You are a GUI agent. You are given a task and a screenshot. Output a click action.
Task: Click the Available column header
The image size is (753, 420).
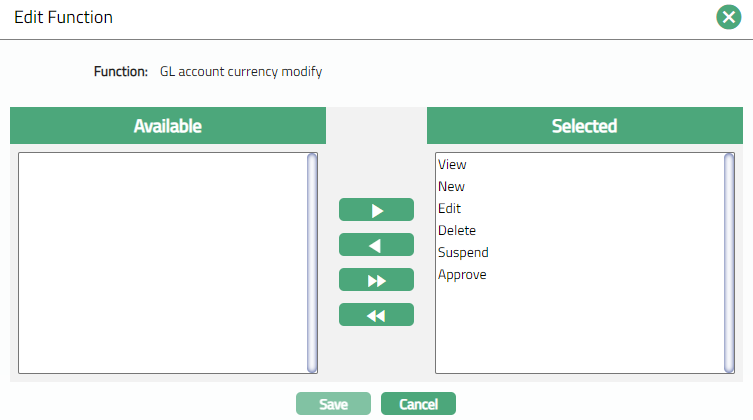168,126
